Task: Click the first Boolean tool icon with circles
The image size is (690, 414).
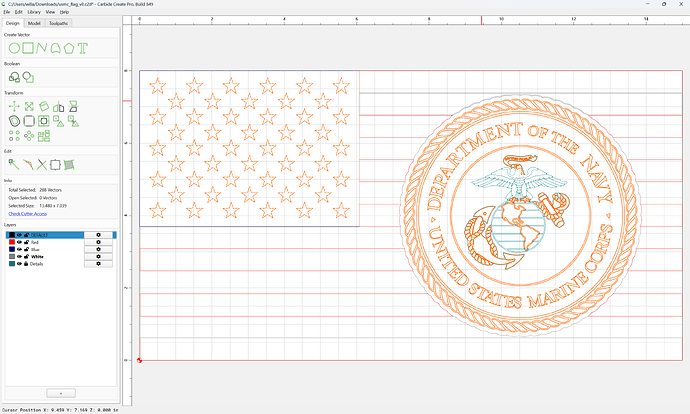Action: pos(14,77)
